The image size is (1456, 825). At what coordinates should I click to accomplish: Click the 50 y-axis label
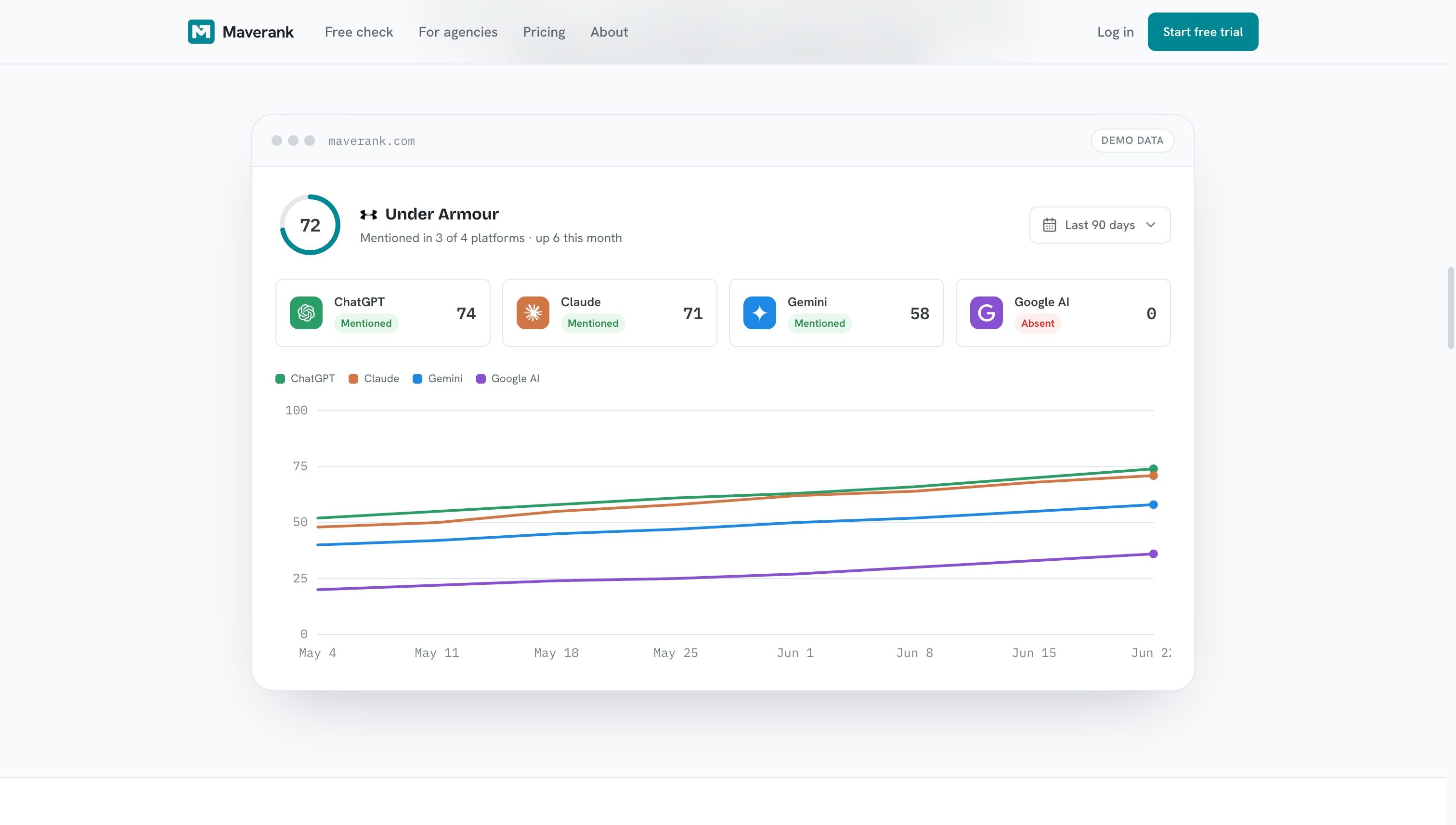(300, 522)
